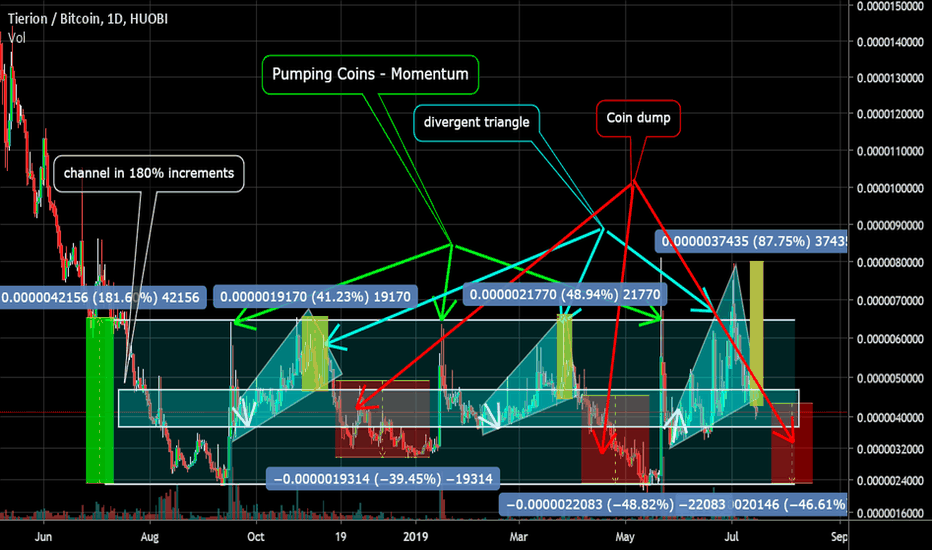The image size is (932, 550).
Task: Click price axis value 0.0000050000
Action: [890, 379]
